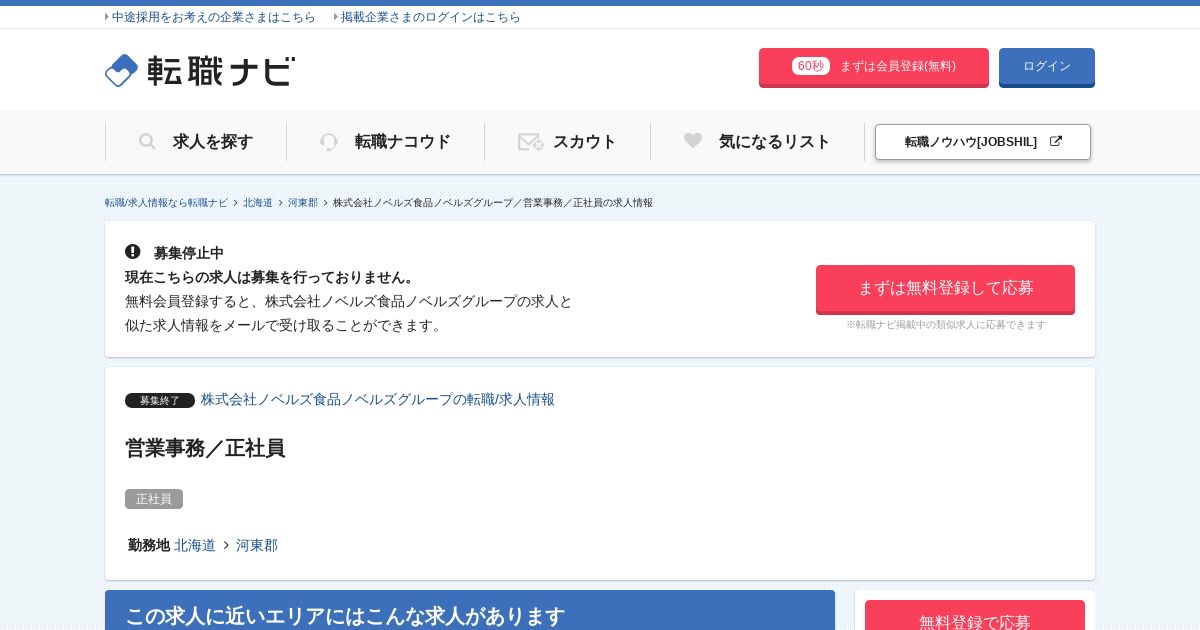Open 中途採用をお考えの企業さまはこちら link
The image size is (1200, 630).
(x=213, y=17)
